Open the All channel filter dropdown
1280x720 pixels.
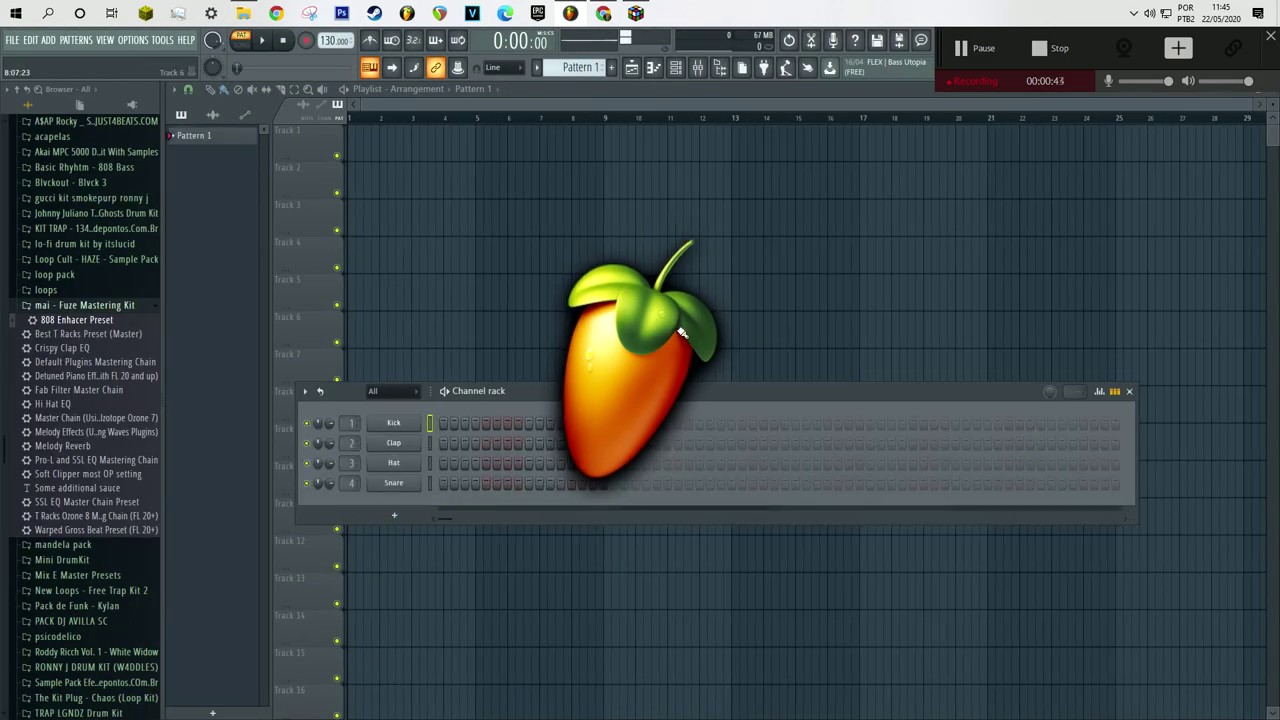(x=393, y=391)
